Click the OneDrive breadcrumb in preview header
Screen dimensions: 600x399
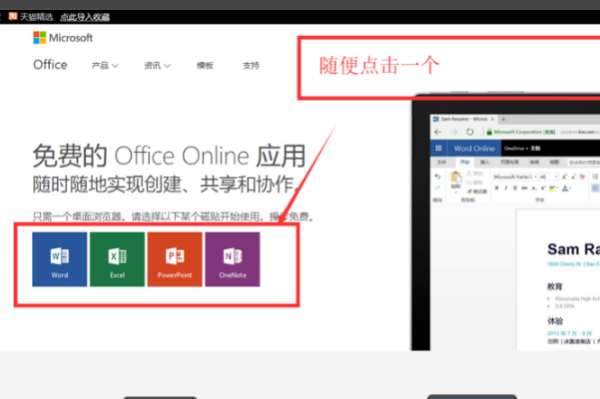(514, 148)
